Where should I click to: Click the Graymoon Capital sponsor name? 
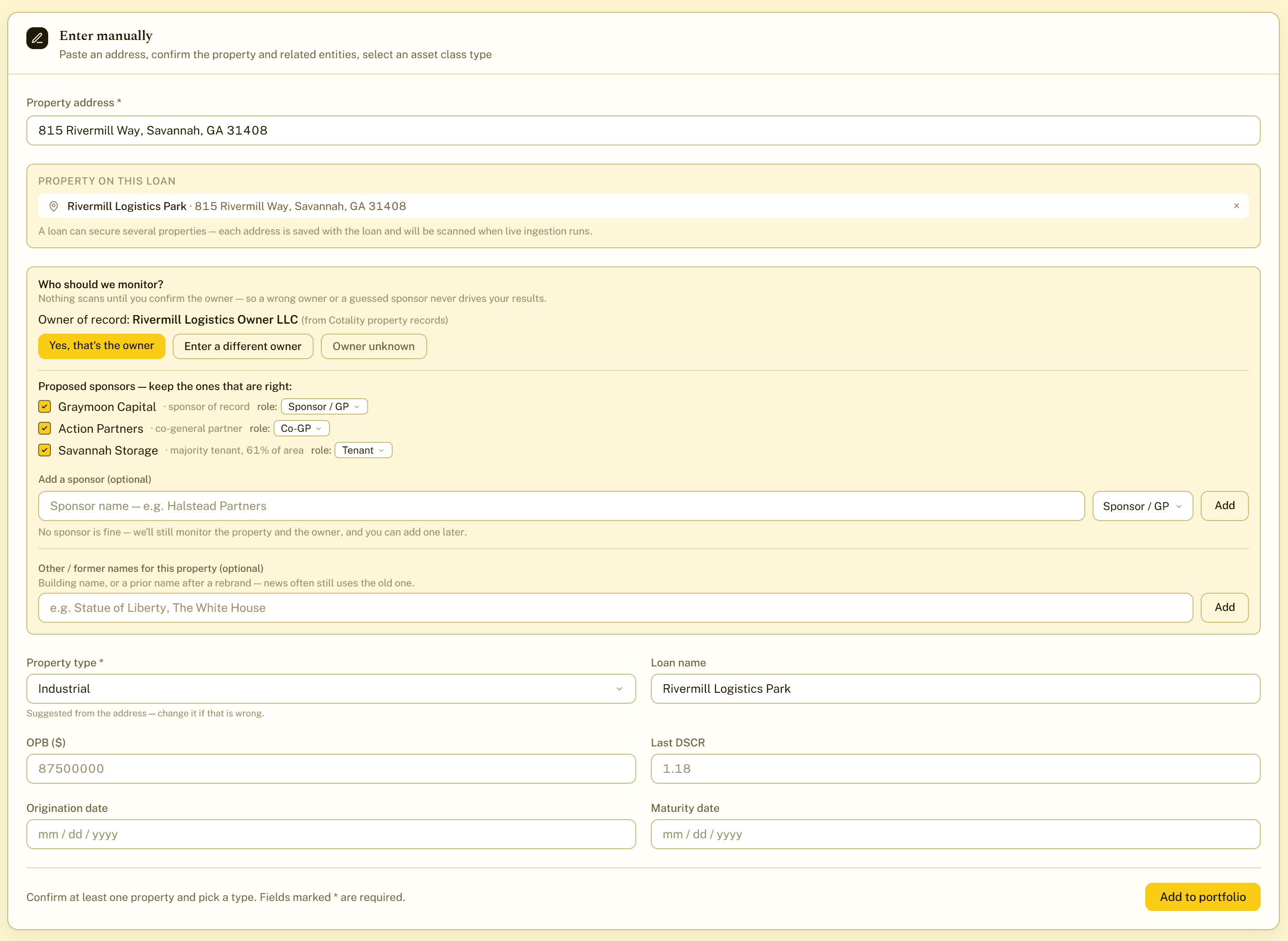[x=107, y=407]
